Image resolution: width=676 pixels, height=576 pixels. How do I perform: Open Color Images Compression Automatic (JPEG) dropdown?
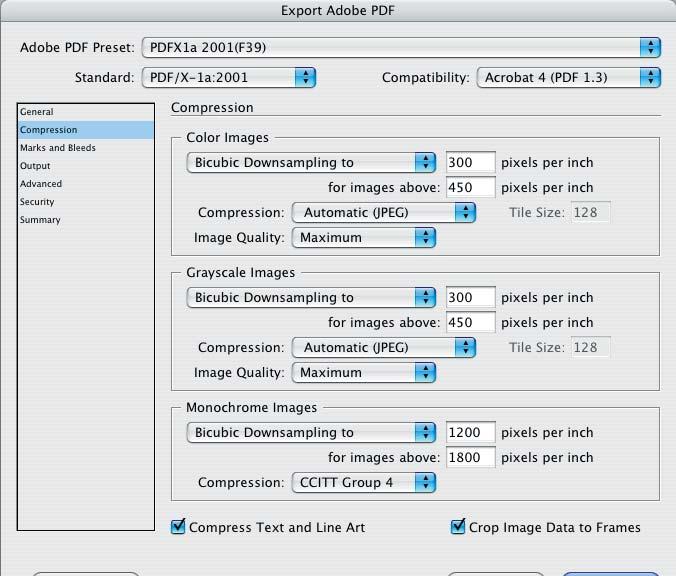(384, 213)
